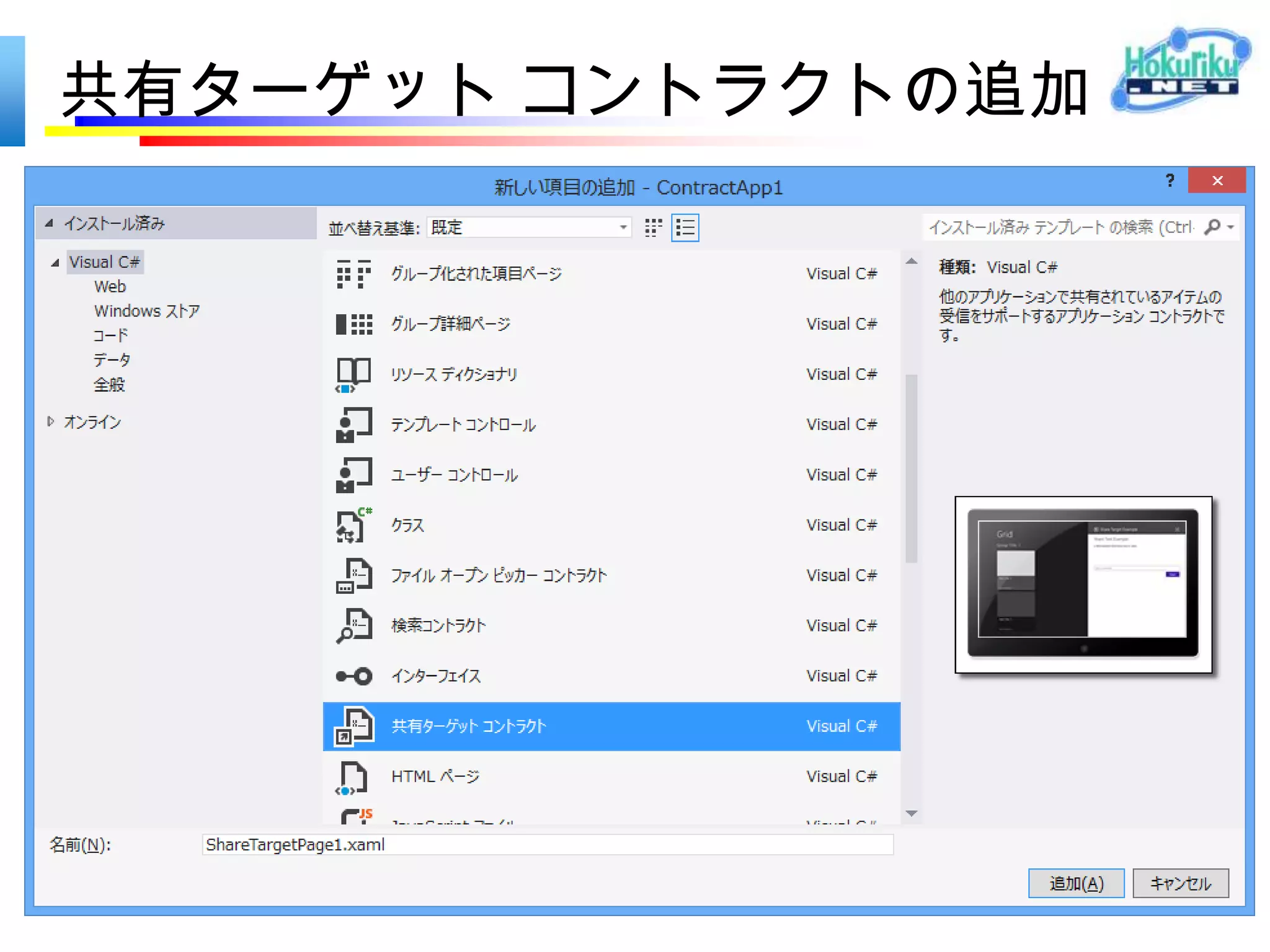Viewport: 1270px width, 952px height.
Task: Click the HTML ページ icon
Action: 352,778
